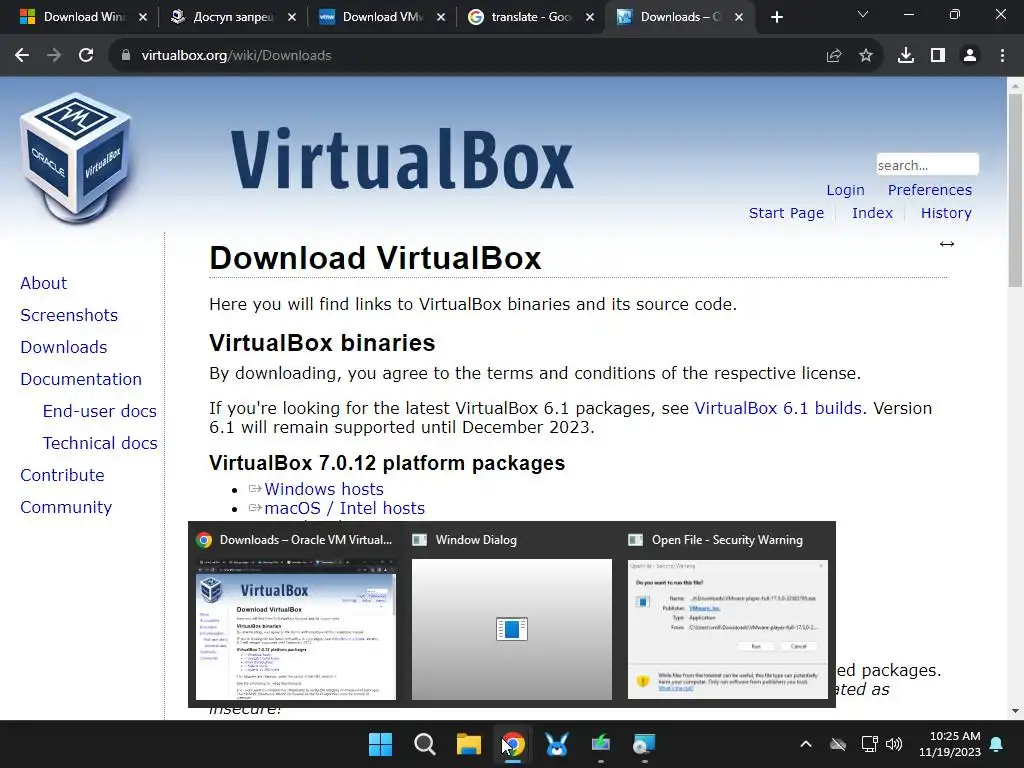The image size is (1024, 768).
Task: Click the Chrome taskbar icon
Action: tap(513, 744)
